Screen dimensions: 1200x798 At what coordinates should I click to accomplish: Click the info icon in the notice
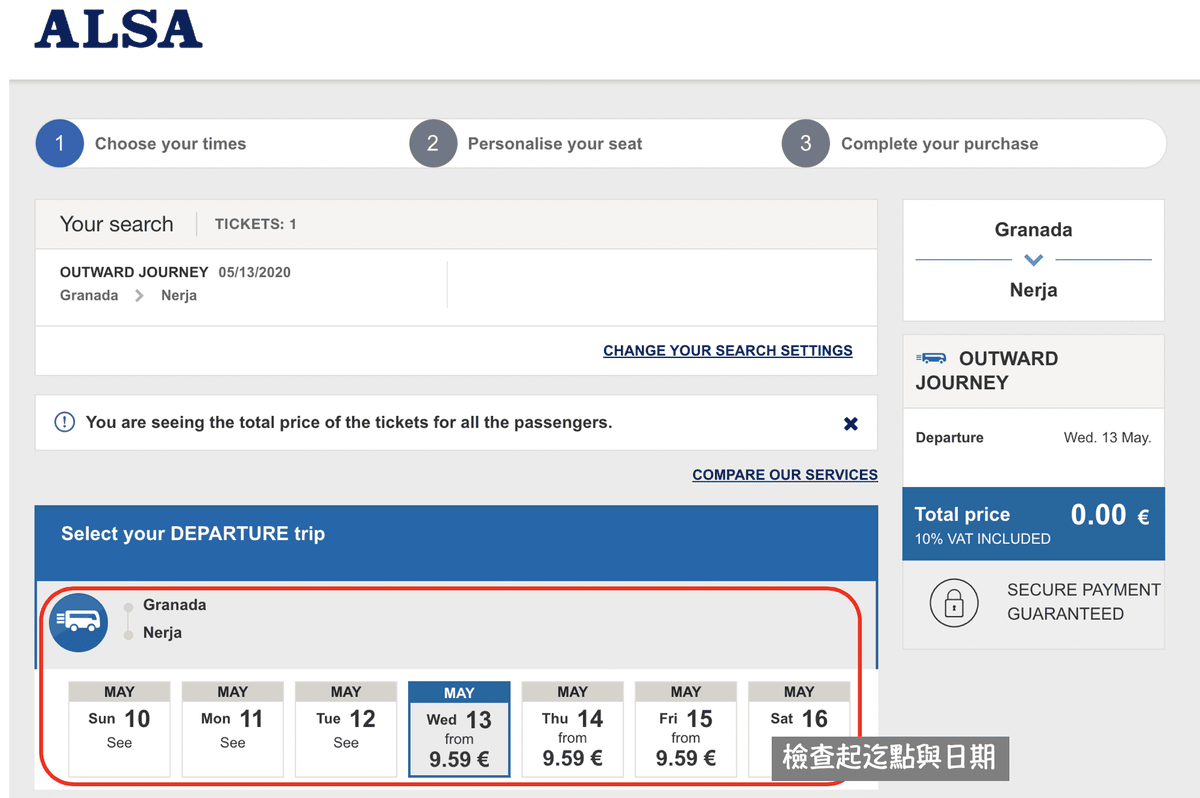click(x=65, y=422)
